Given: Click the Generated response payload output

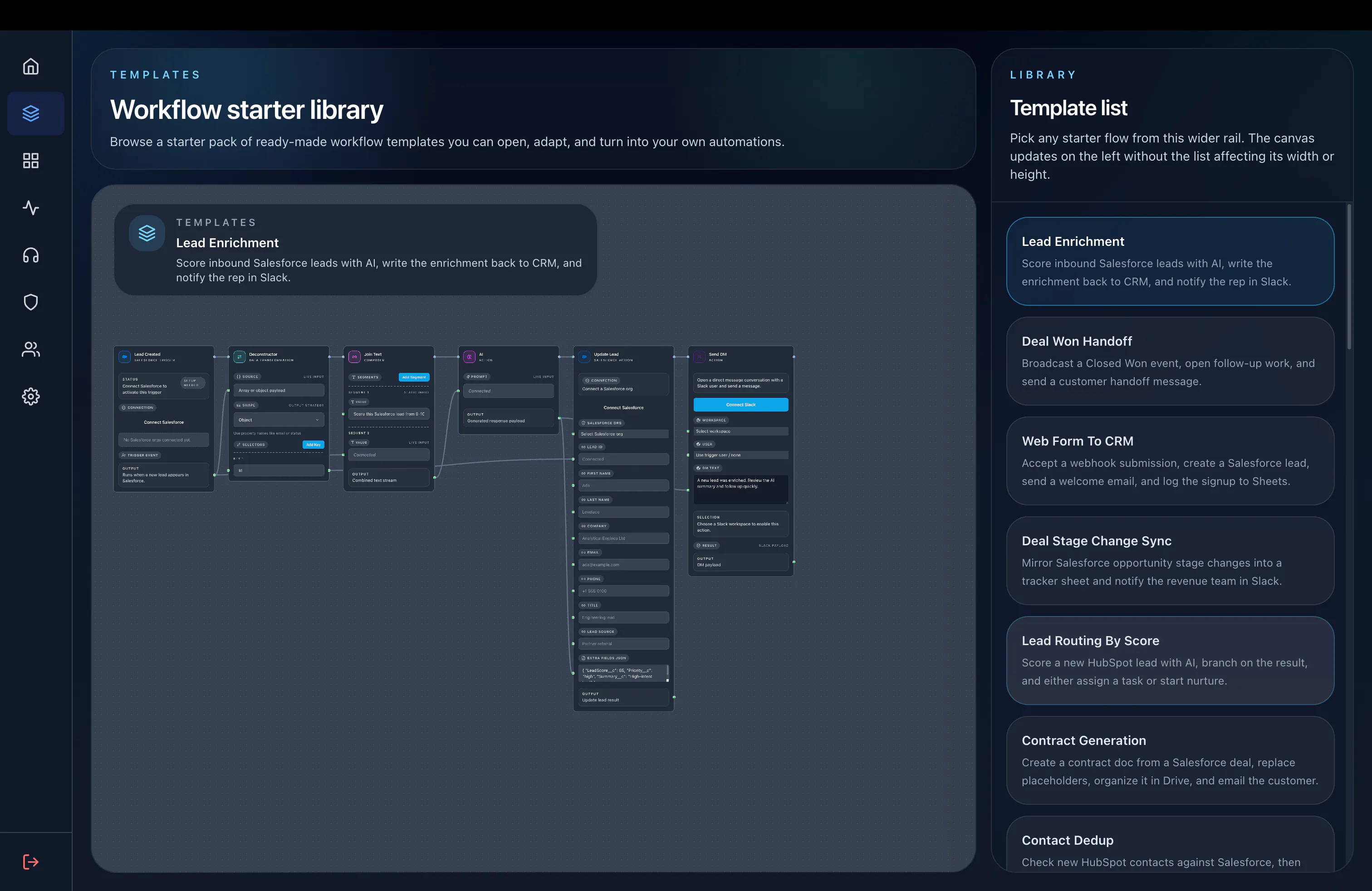Looking at the screenshot, I should click(509, 418).
